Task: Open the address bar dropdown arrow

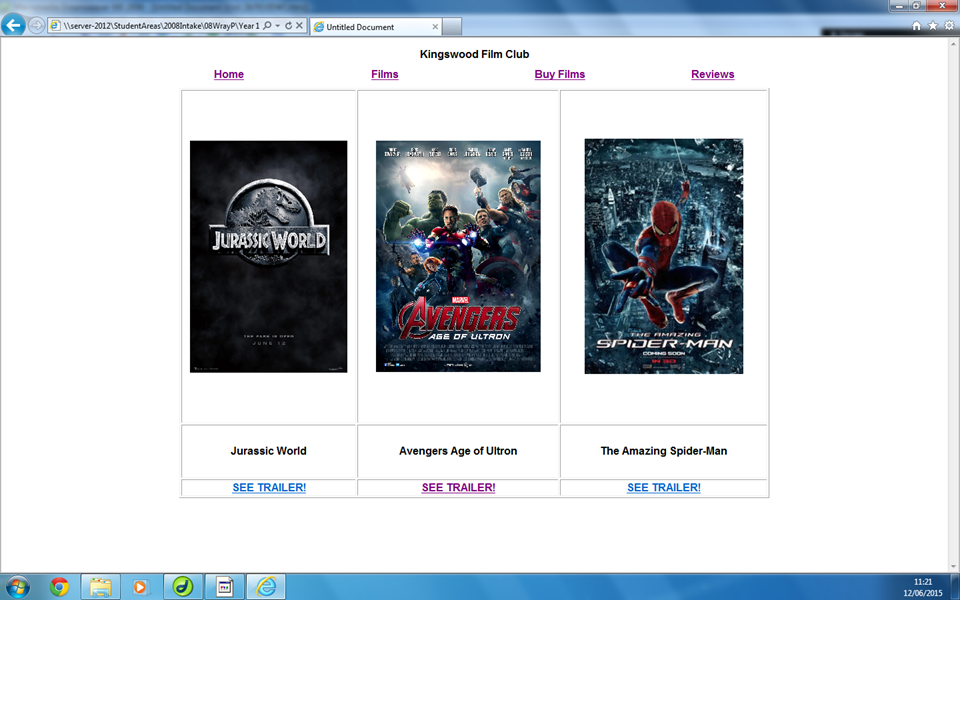Action: 278,26
